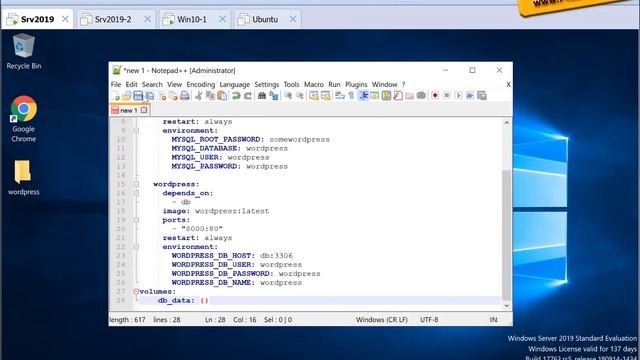The image size is (640, 360).
Task: Open Find with the binoculars icon
Action: coord(262,96)
